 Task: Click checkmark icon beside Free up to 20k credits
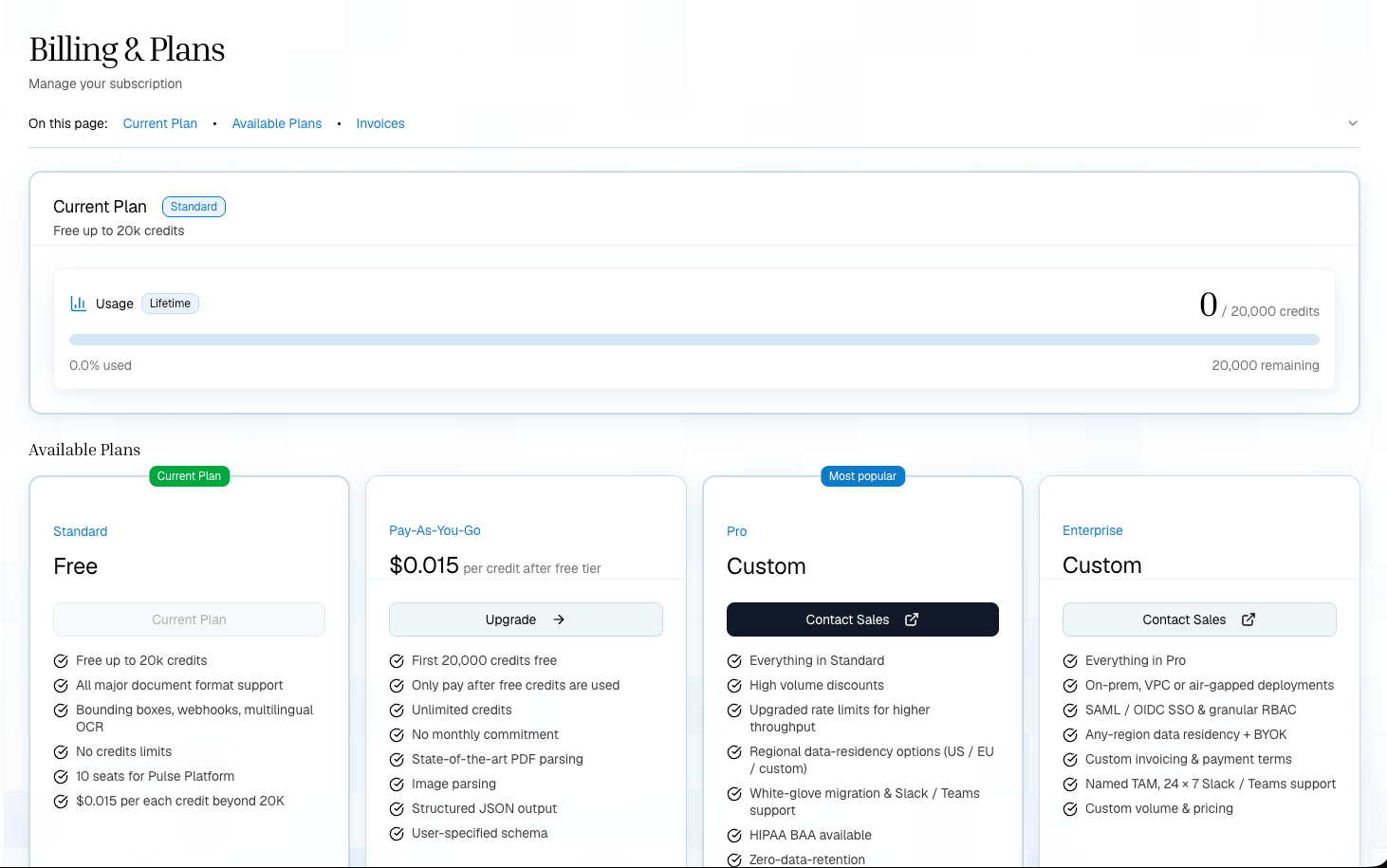tap(61, 661)
